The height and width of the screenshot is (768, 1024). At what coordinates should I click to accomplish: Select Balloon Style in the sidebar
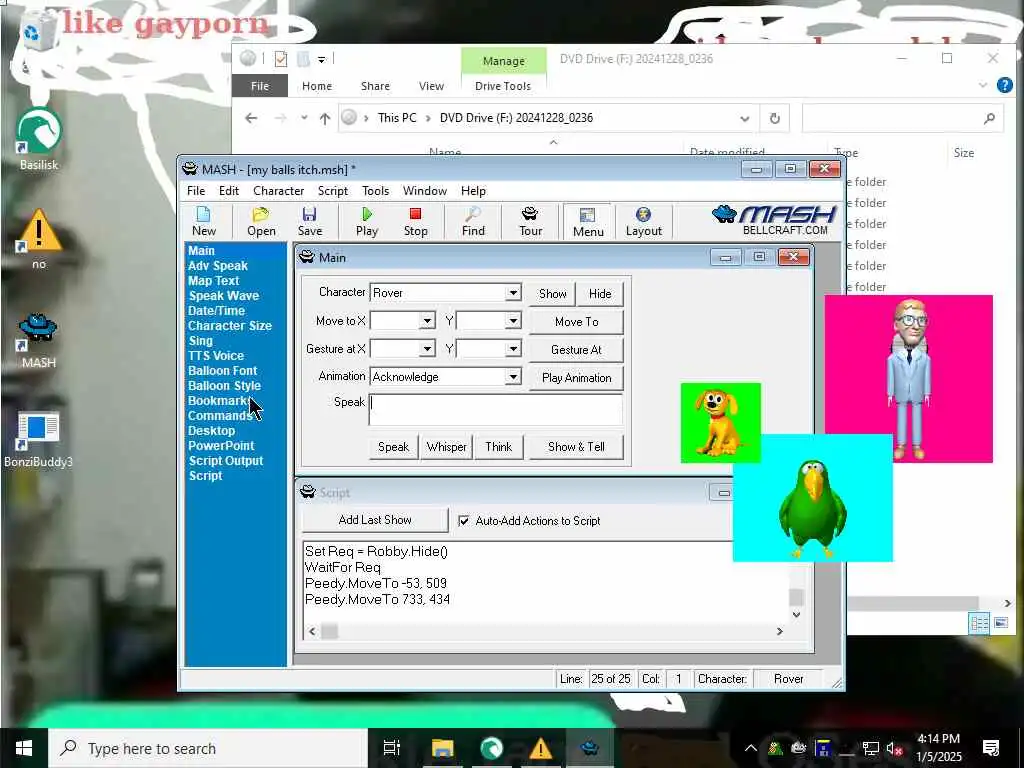coord(224,386)
